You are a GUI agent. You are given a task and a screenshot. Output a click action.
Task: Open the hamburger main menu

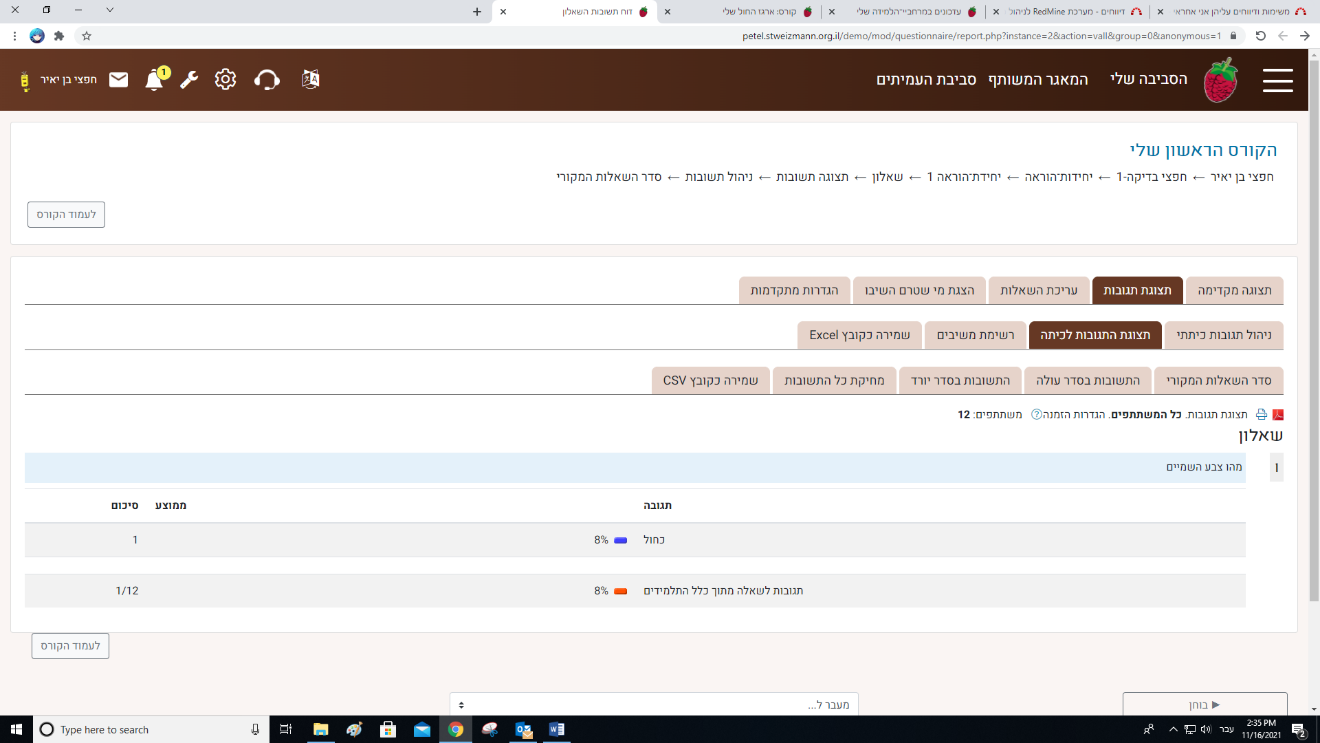[x=1277, y=81]
